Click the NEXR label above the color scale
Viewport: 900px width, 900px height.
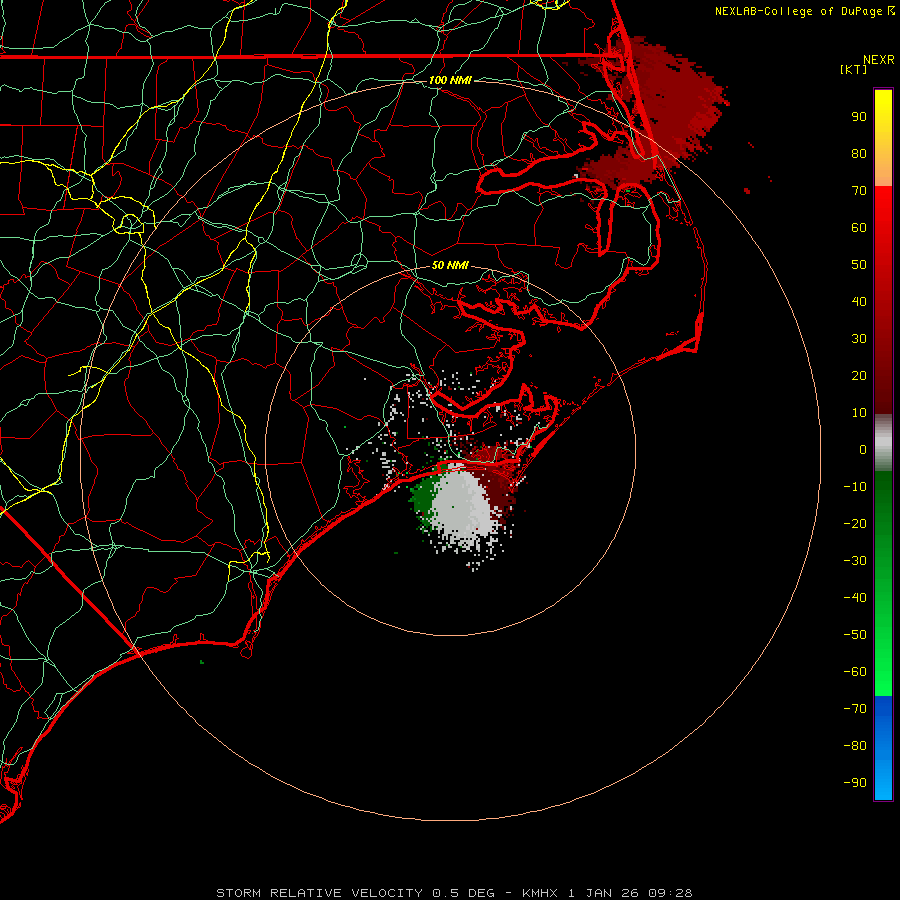[878, 60]
